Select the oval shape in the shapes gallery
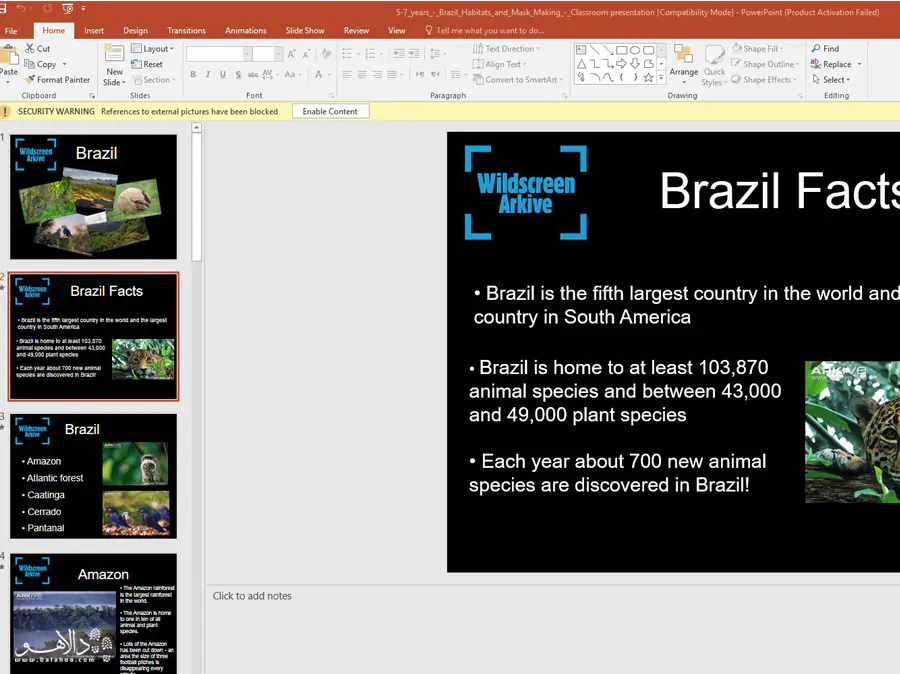 (x=635, y=50)
